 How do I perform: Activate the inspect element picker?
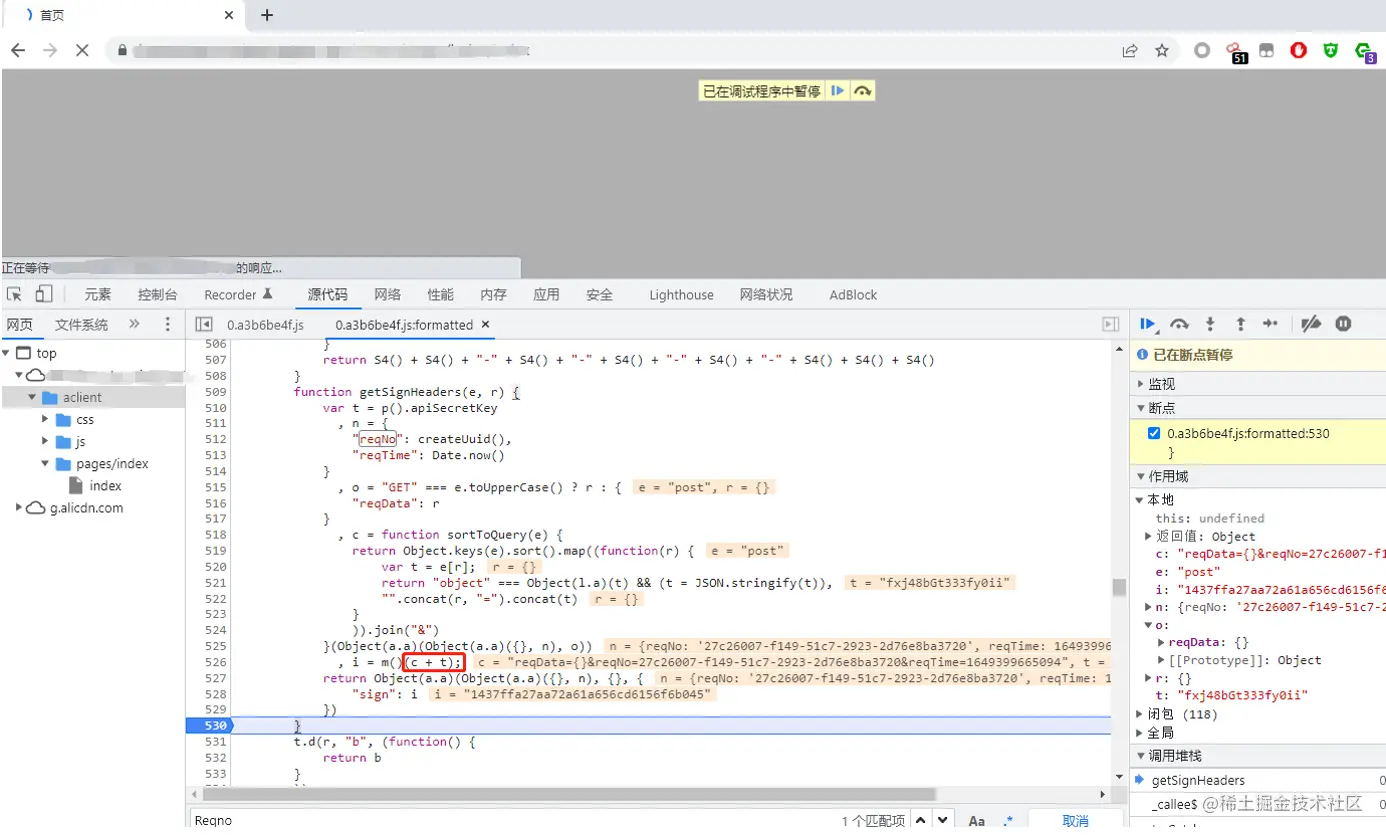(14, 294)
